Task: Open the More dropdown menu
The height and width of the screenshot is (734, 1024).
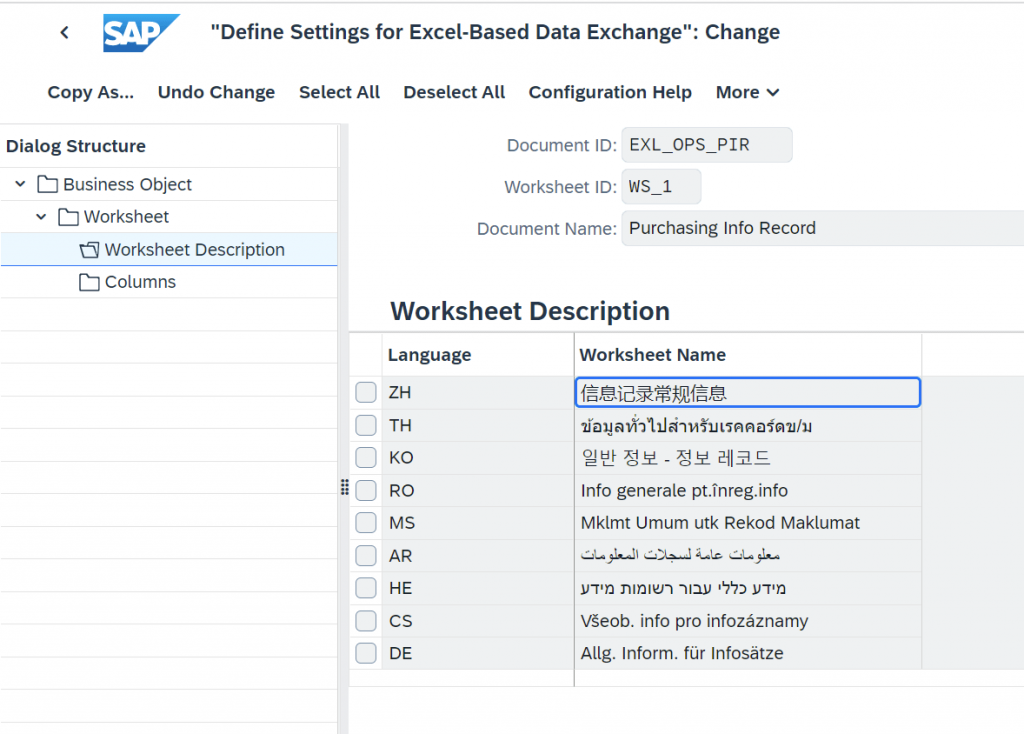Action: (747, 92)
